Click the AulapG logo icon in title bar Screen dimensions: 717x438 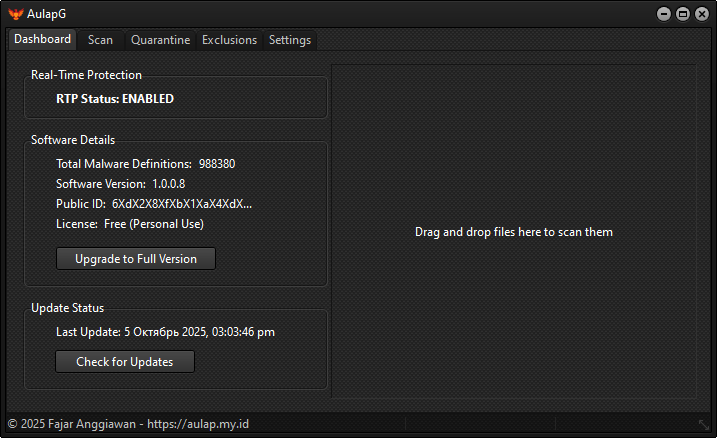pos(15,14)
